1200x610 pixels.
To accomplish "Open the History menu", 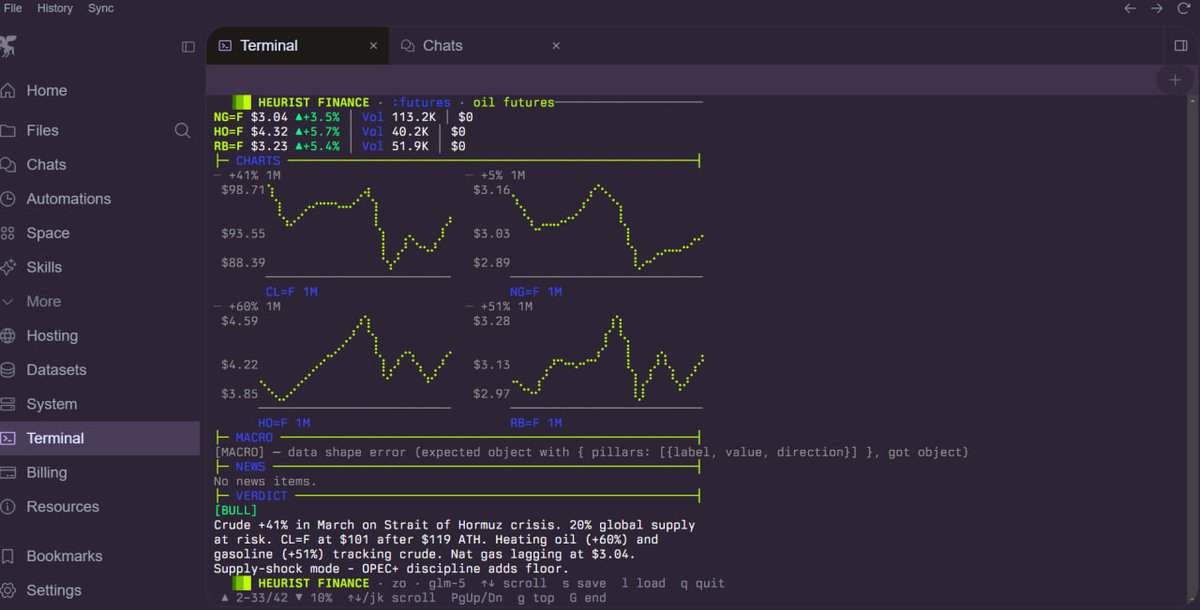I will point(55,8).
